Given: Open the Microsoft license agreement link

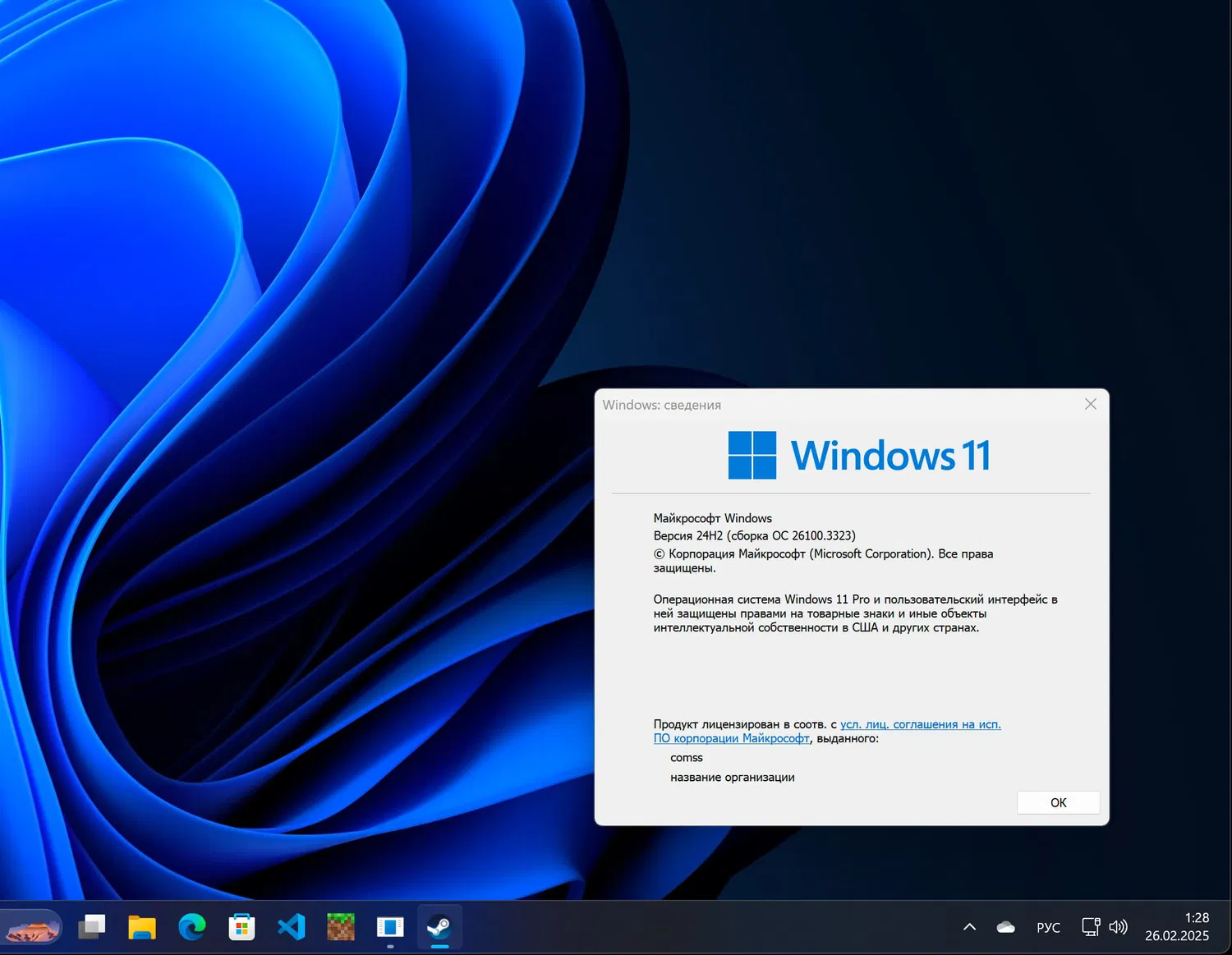Looking at the screenshot, I should [x=920, y=724].
